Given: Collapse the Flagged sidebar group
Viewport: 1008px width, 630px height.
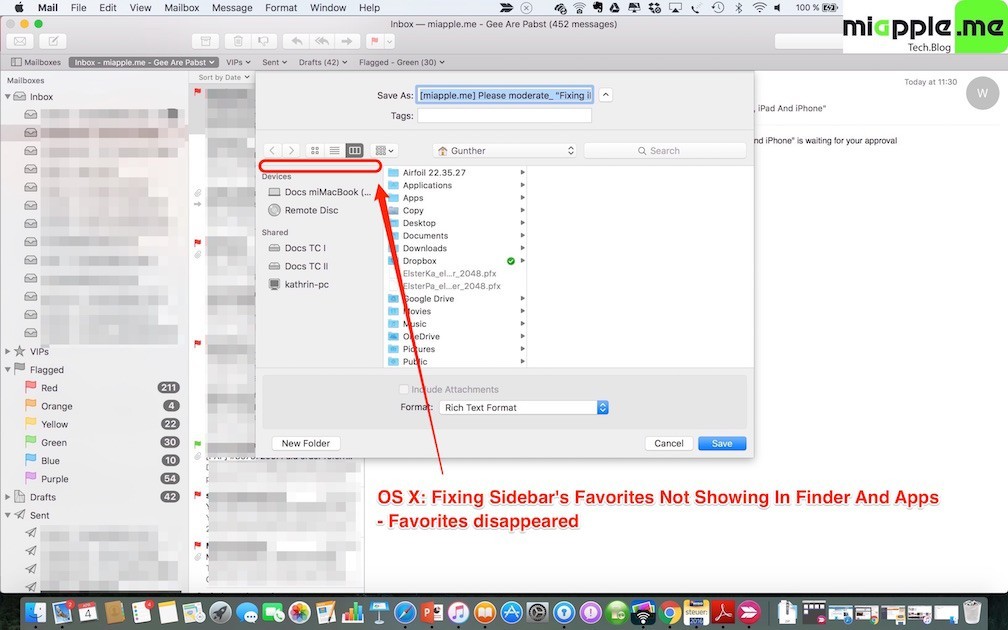Looking at the screenshot, I should tap(8, 370).
